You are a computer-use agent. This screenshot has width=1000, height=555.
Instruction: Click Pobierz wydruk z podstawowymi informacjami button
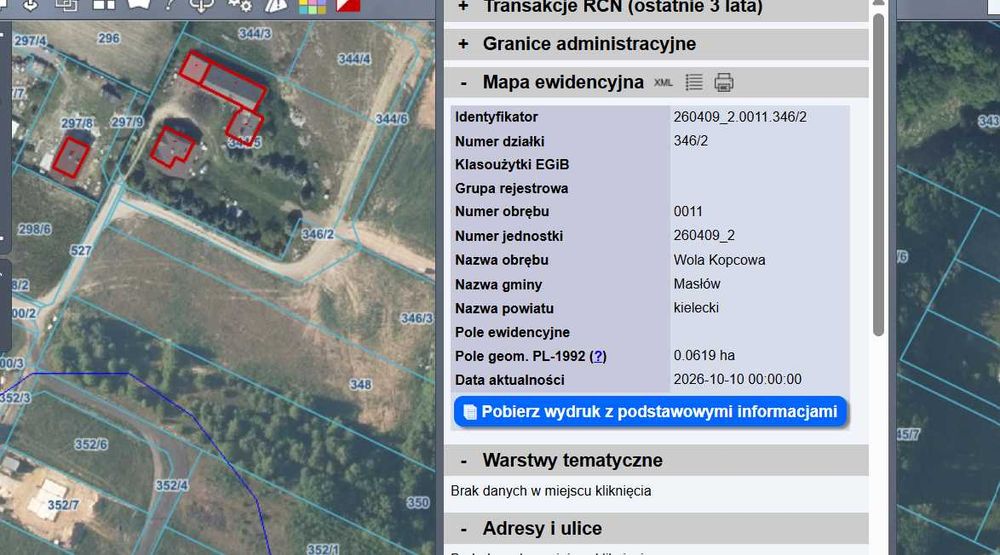(651, 412)
